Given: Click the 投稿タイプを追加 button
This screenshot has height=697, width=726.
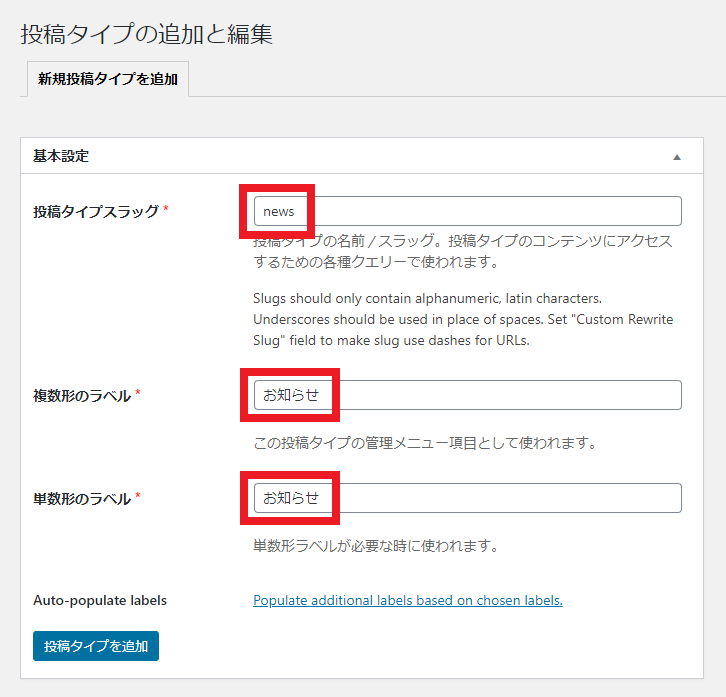Looking at the screenshot, I should pyautogui.click(x=96, y=646).
